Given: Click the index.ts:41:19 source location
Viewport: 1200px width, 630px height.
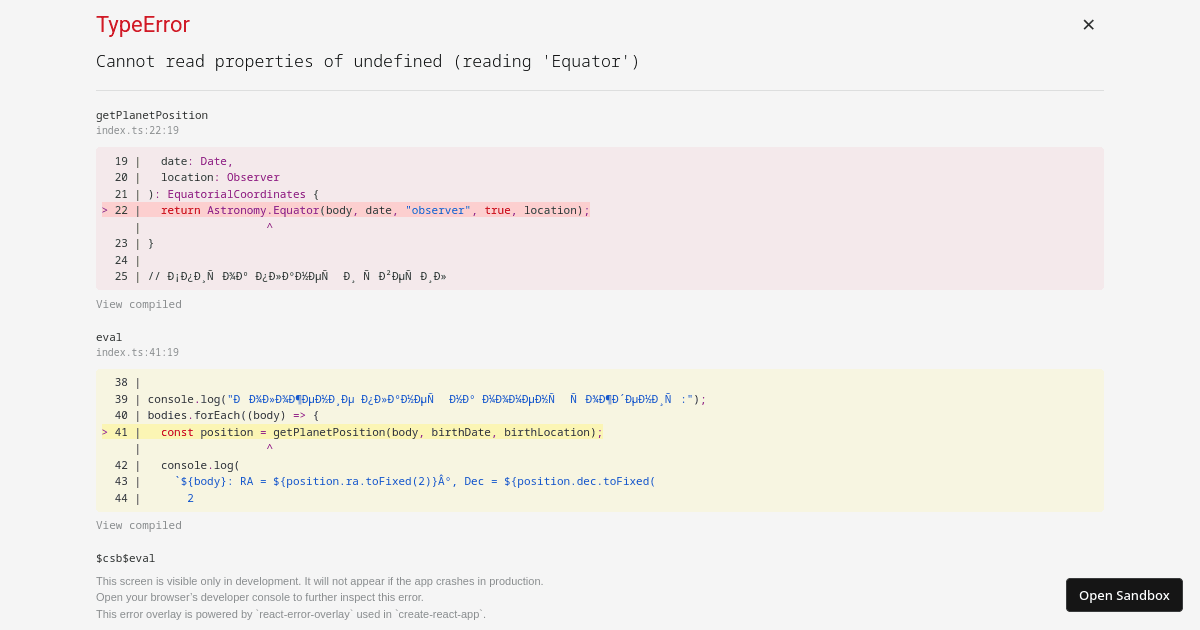Looking at the screenshot, I should click(x=137, y=352).
